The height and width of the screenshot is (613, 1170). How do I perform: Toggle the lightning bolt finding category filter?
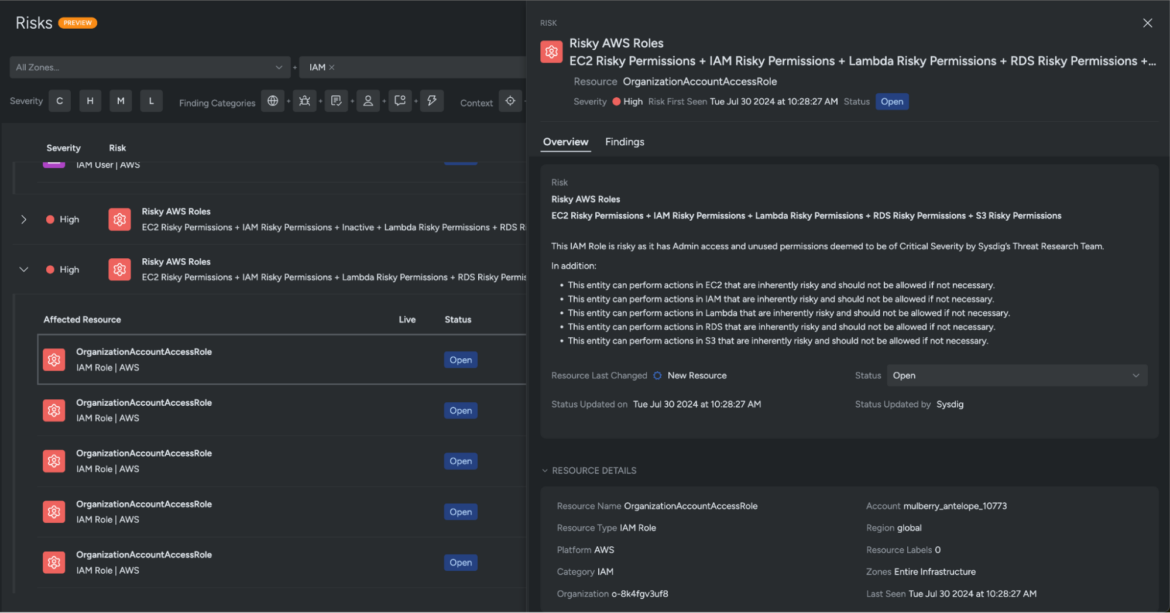point(432,101)
